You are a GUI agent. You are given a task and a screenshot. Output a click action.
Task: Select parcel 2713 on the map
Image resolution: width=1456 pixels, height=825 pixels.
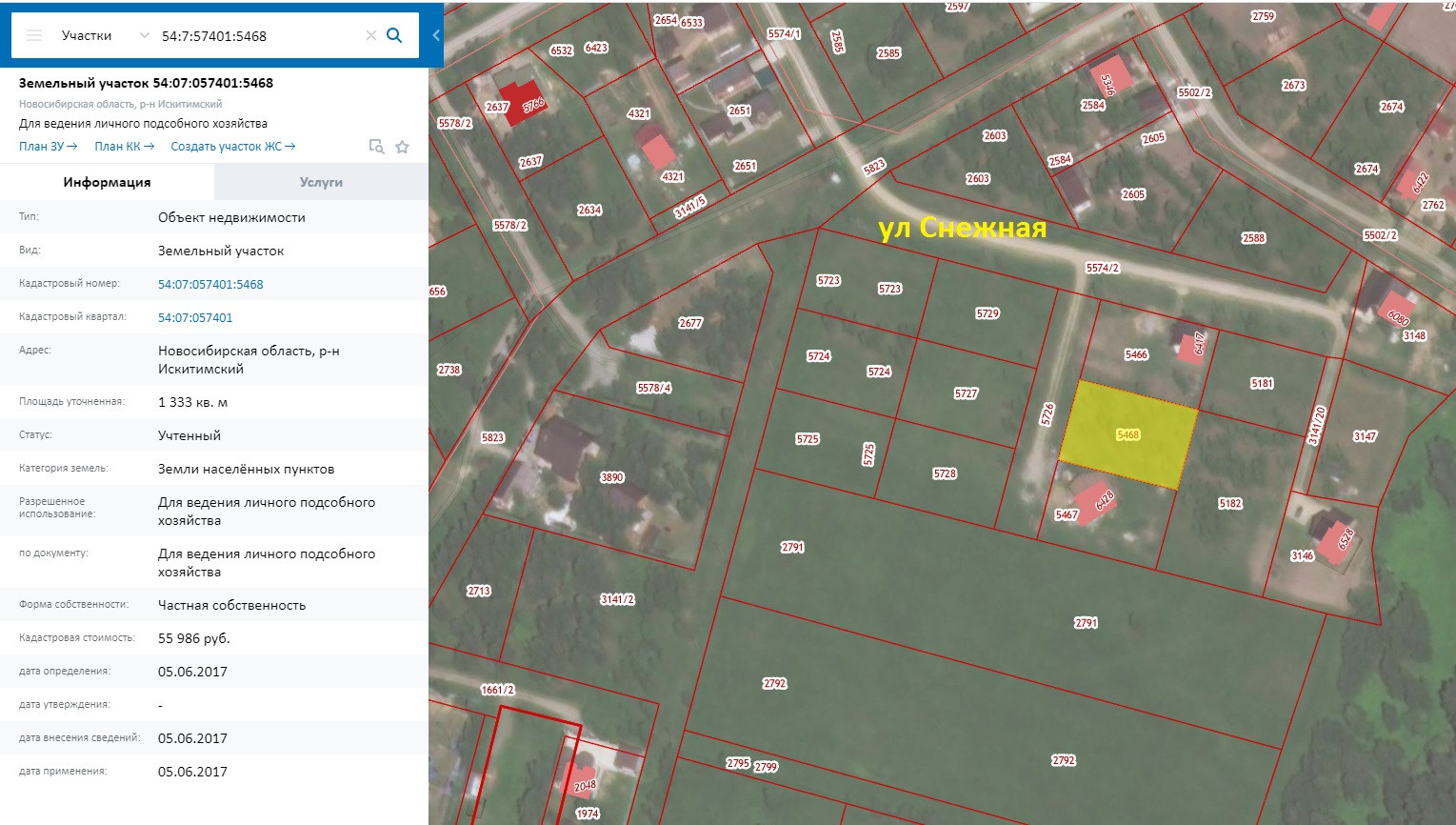point(478,591)
